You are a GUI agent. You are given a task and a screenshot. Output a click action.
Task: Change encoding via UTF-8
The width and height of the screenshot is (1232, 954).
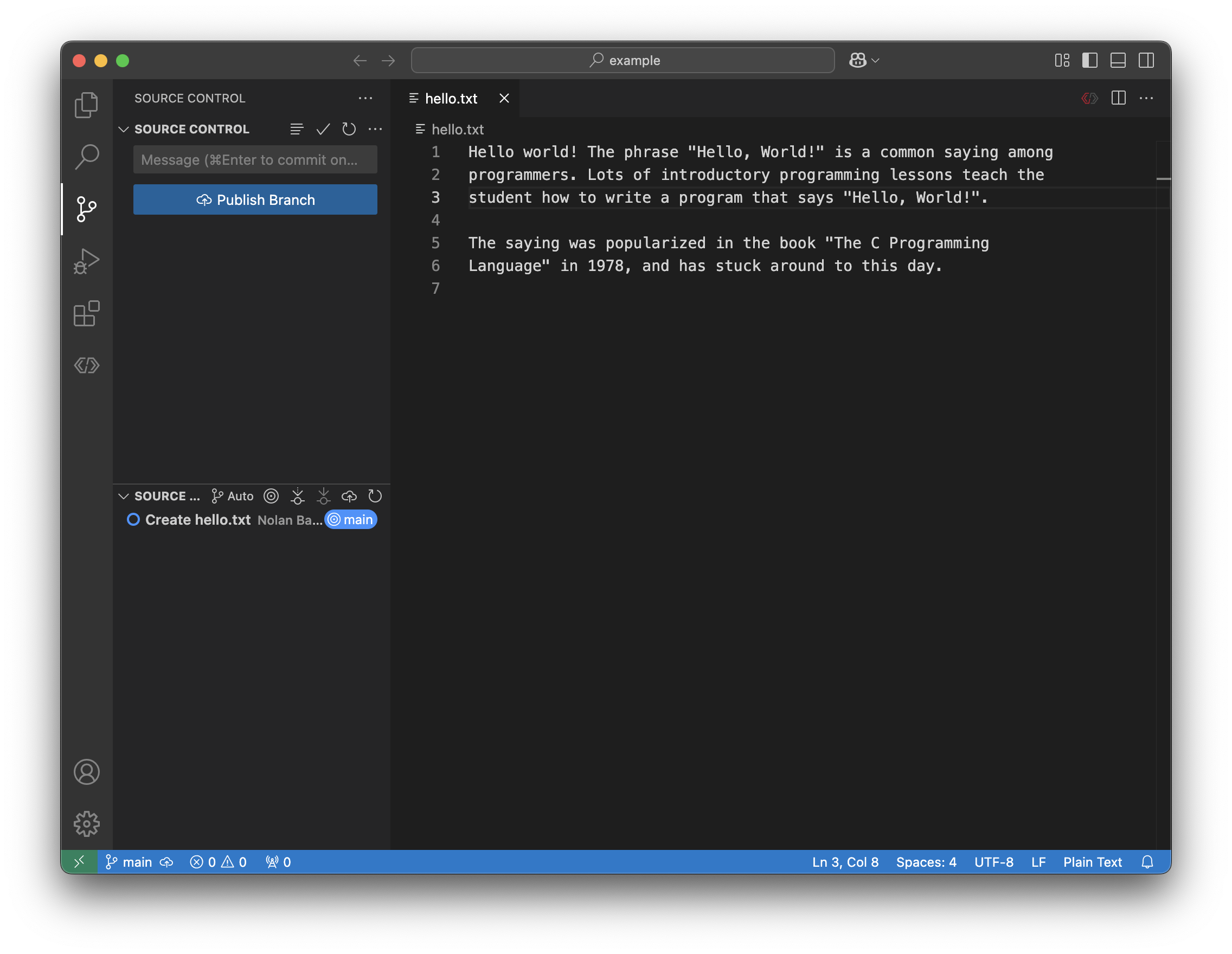click(993, 862)
